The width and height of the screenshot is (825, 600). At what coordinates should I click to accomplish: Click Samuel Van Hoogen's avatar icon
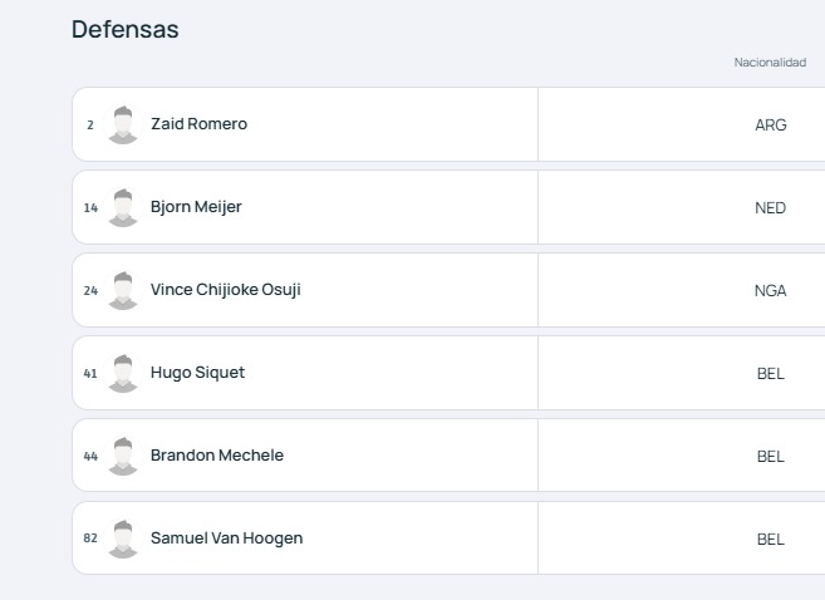coord(123,539)
